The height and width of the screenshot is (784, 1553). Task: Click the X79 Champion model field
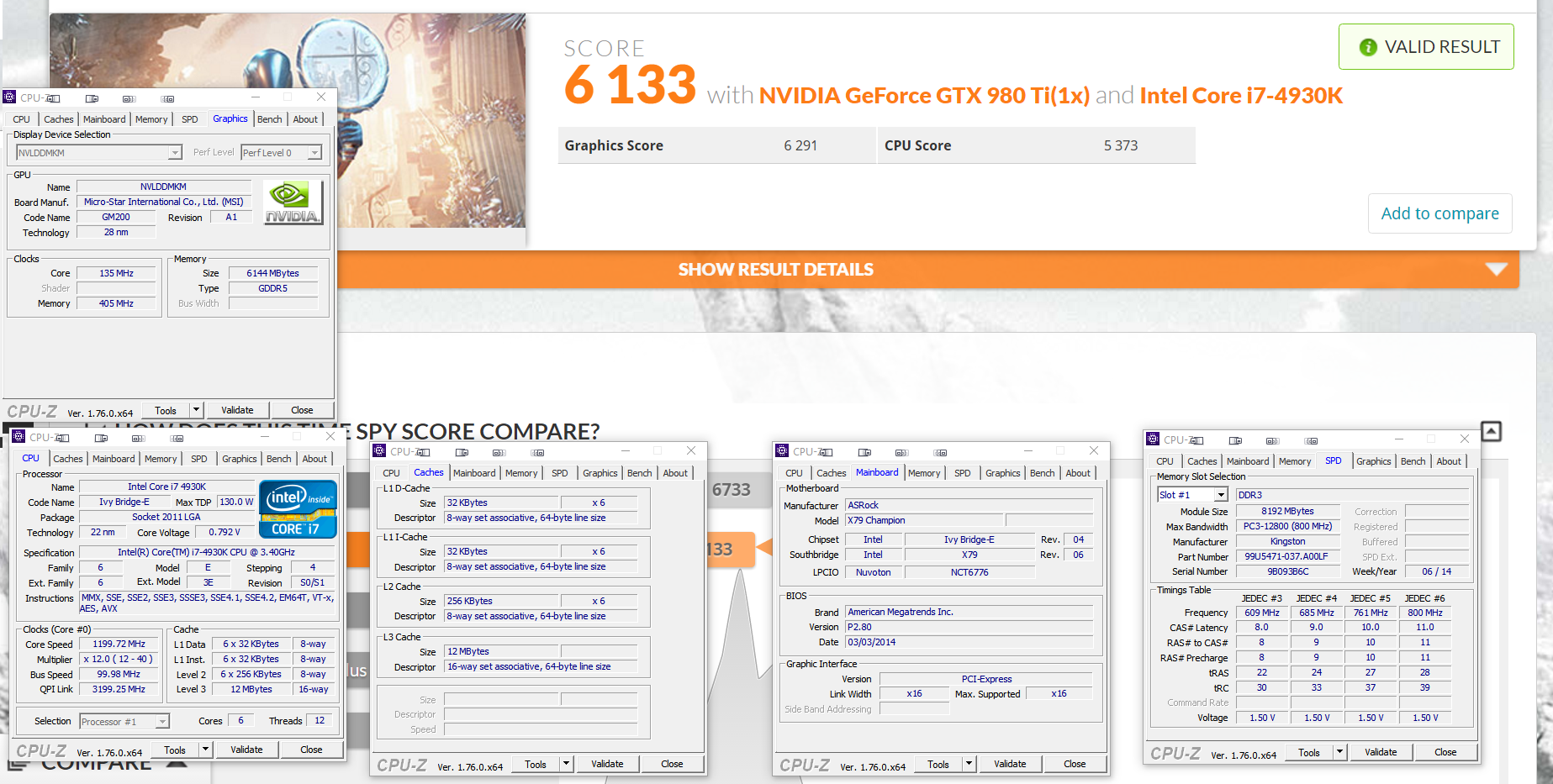pos(924,520)
